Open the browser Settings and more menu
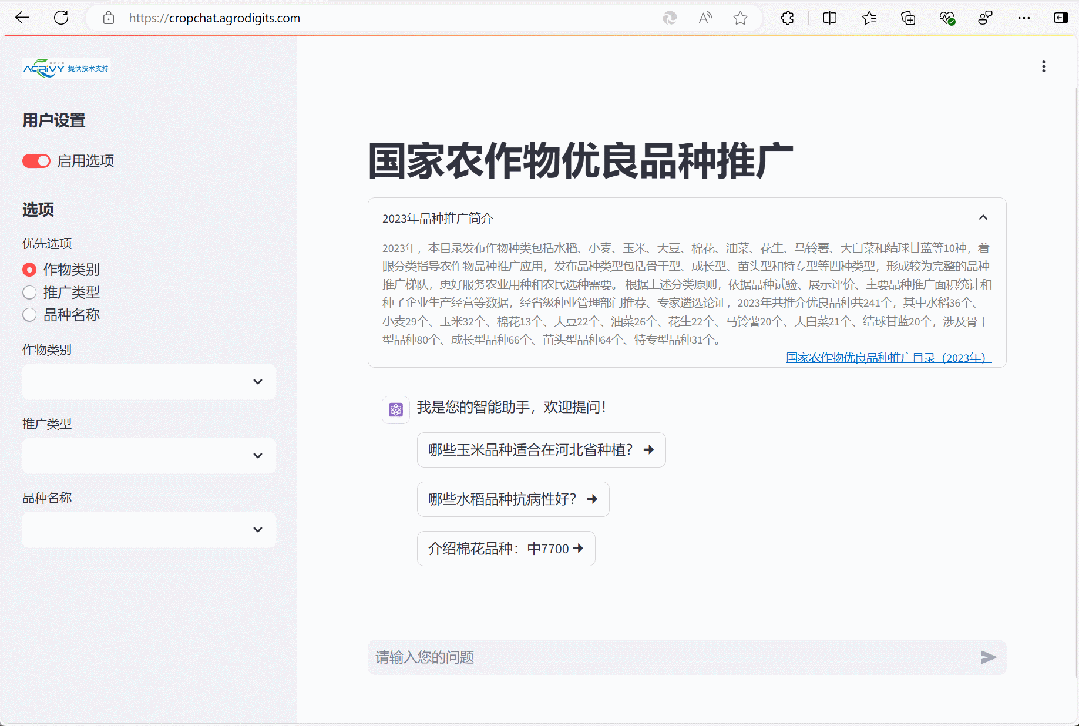1079x726 pixels. pyautogui.click(x=1023, y=18)
